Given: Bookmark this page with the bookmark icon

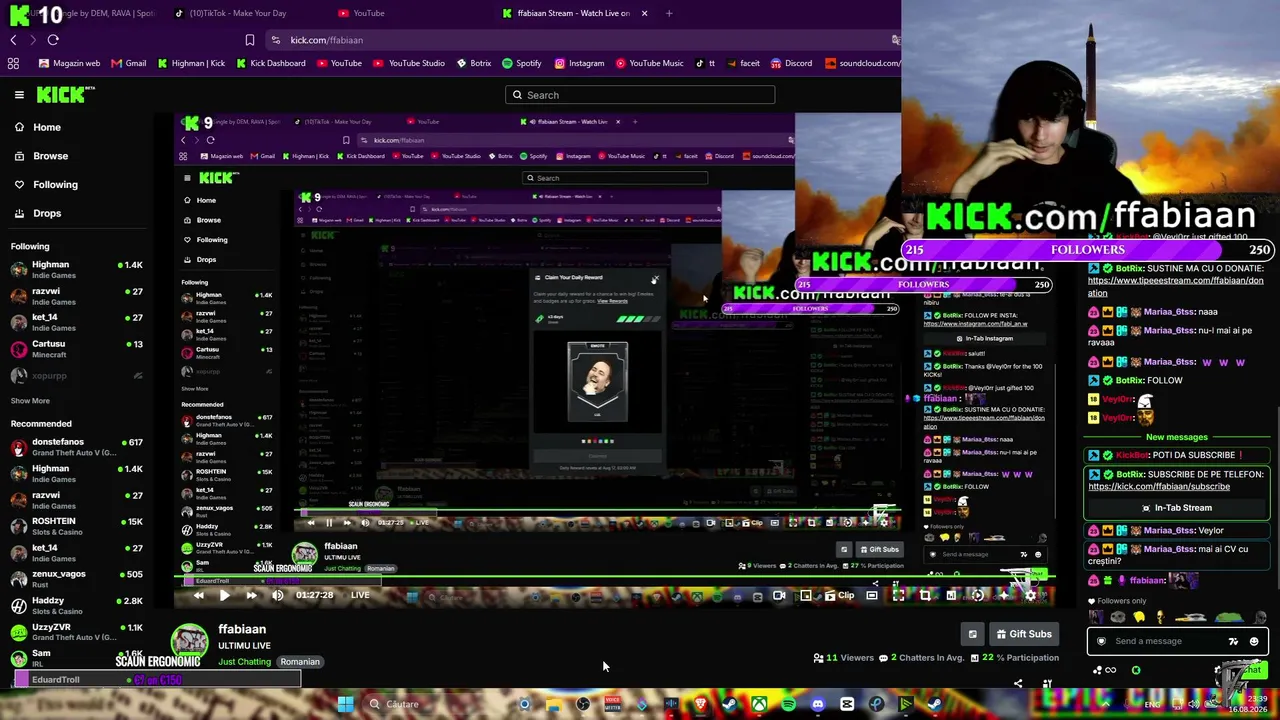Looking at the screenshot, I should point(250,40).
